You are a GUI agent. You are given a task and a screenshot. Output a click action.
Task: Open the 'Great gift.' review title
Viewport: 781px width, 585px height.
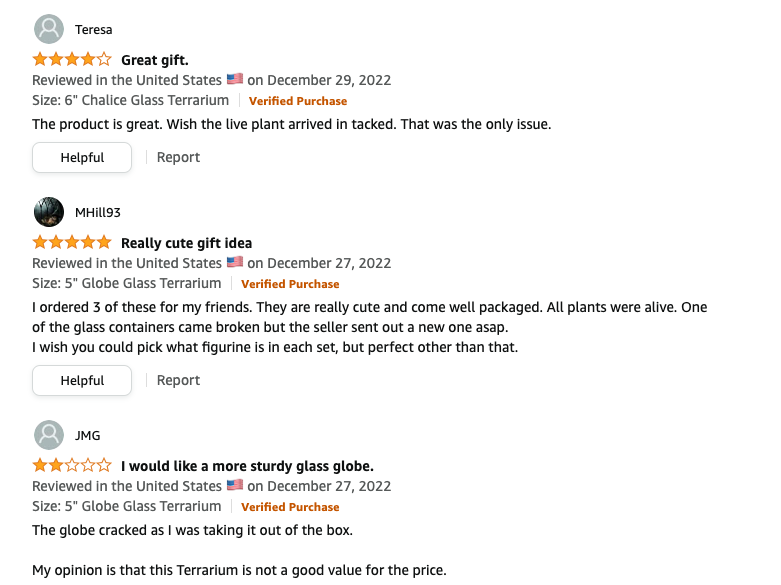(x=155, y=60)
